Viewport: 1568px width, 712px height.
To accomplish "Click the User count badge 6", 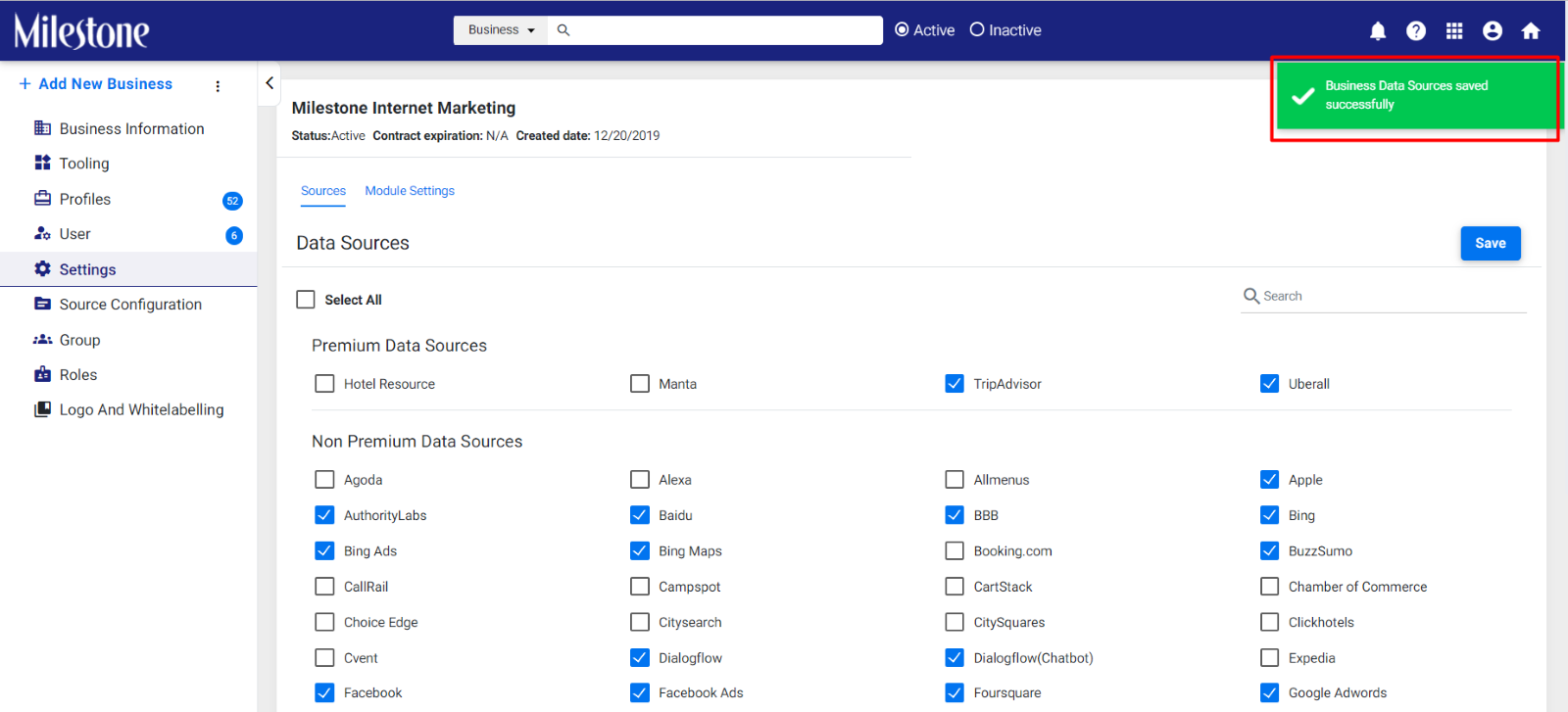I will [x=234, y=235].
